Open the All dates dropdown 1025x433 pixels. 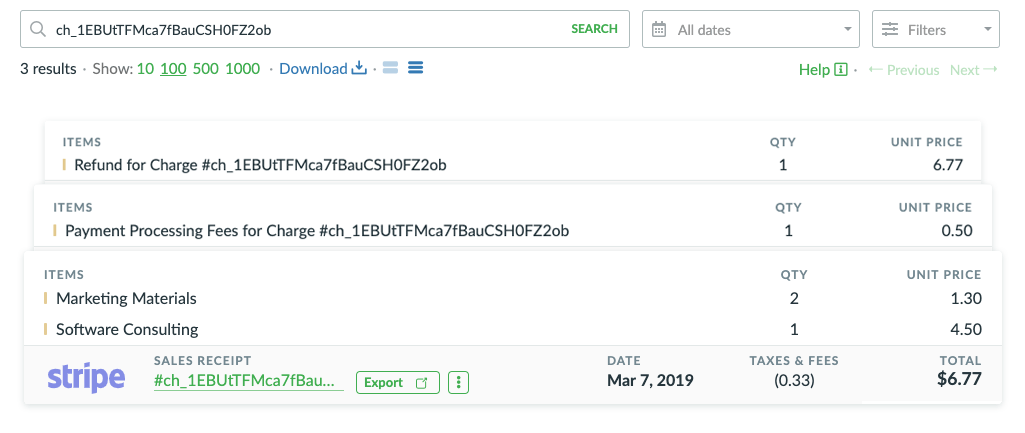point(752,30)
